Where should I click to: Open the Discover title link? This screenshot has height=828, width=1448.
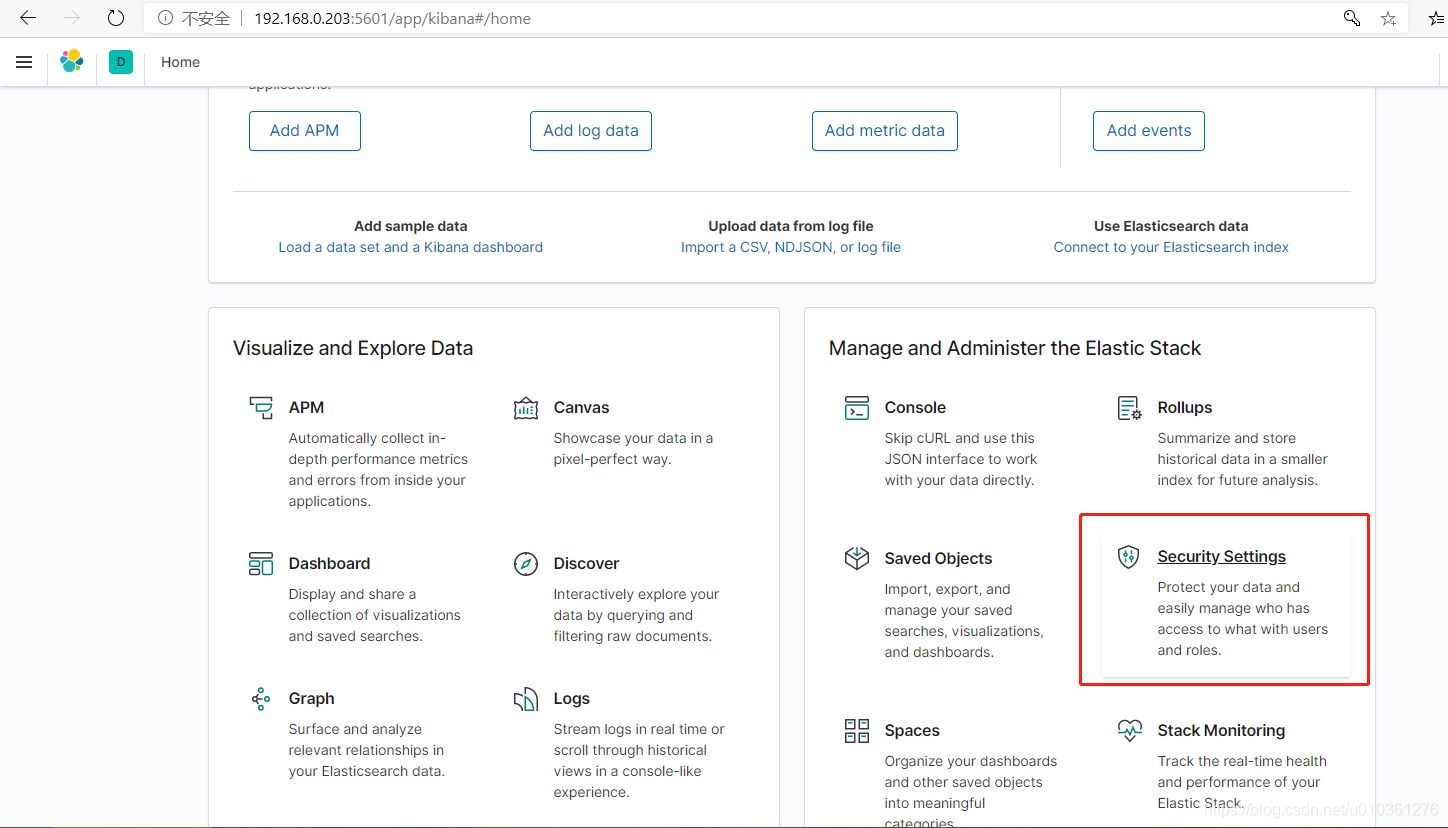click(586, 563)
